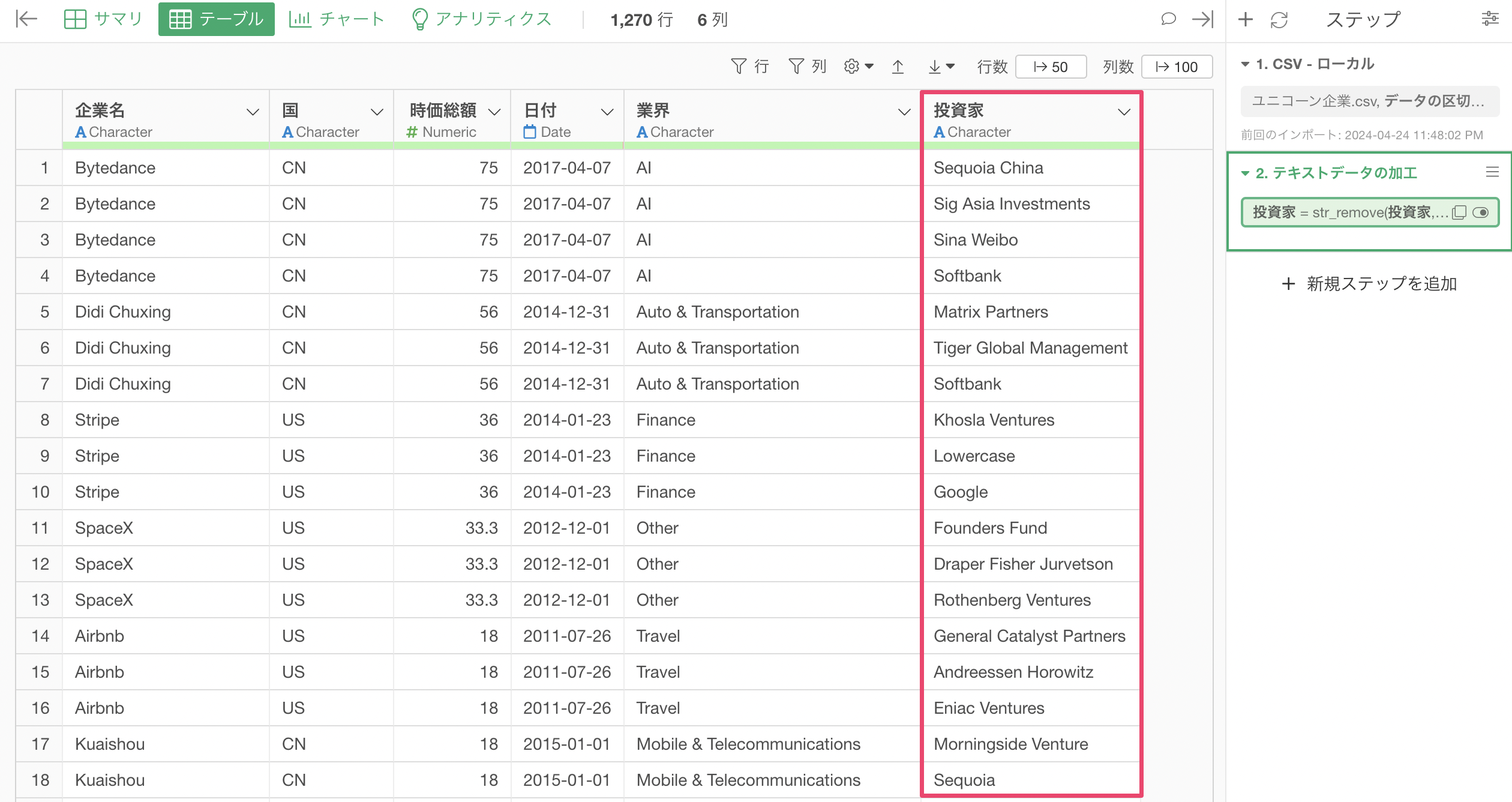
Task: Click the Eniac Ventures cell
Action: pyautogui.click(x=1030, y=708)
